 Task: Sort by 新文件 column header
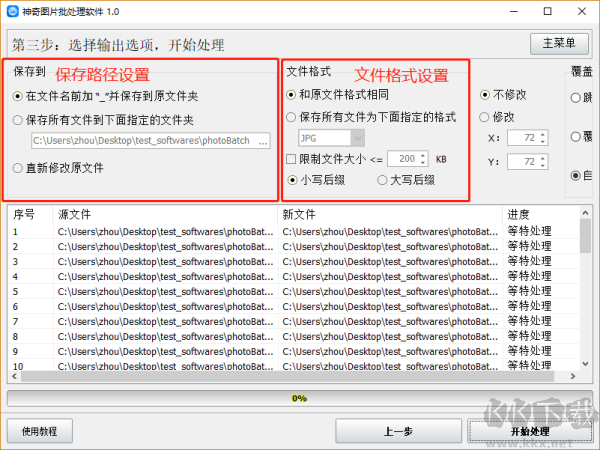pyautogui.click(x=390, y=215)
